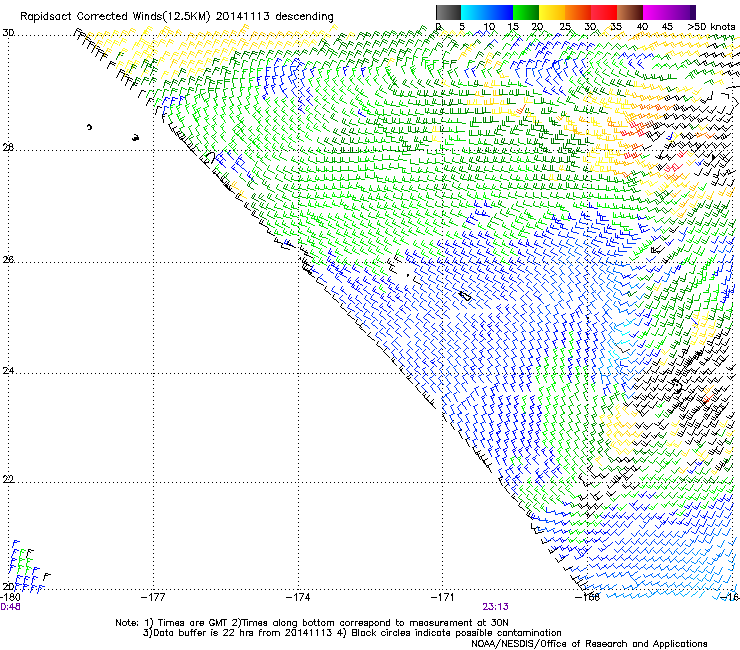Screen dimensions: 740x650
Task: Click the legend tick label '15'
Action: [x=513, y=27]
